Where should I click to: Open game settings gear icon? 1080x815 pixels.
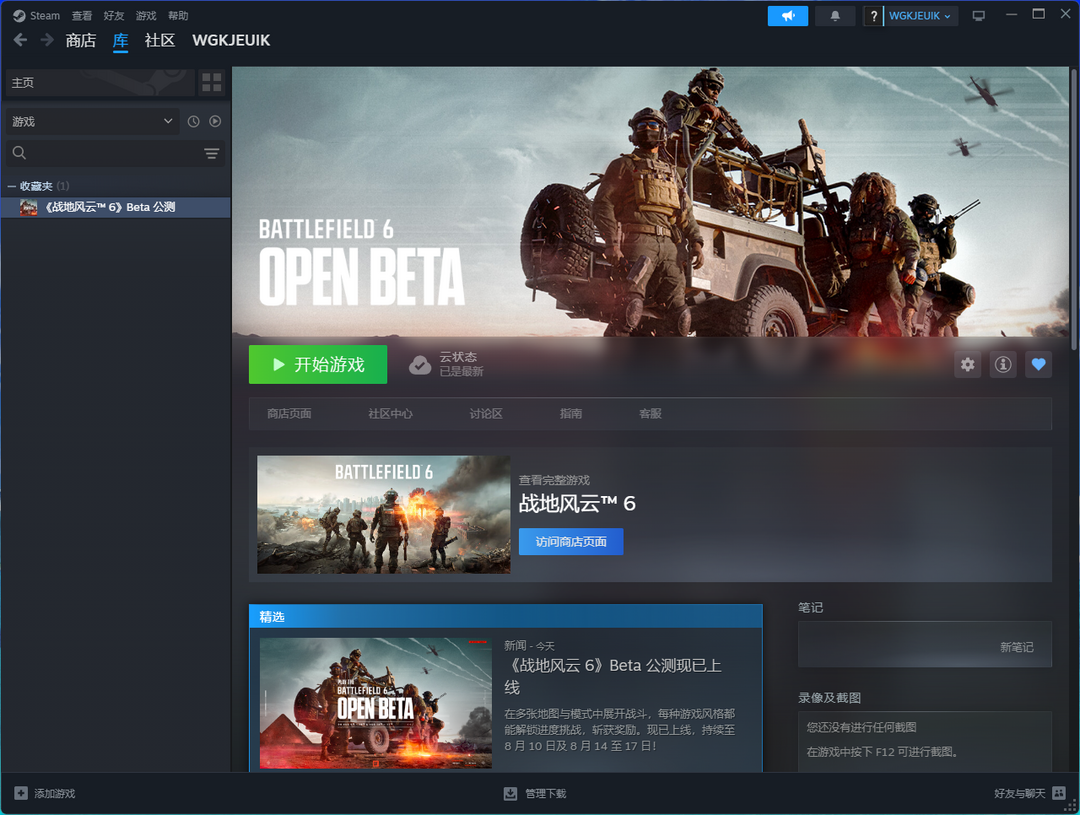pos(968,364)
